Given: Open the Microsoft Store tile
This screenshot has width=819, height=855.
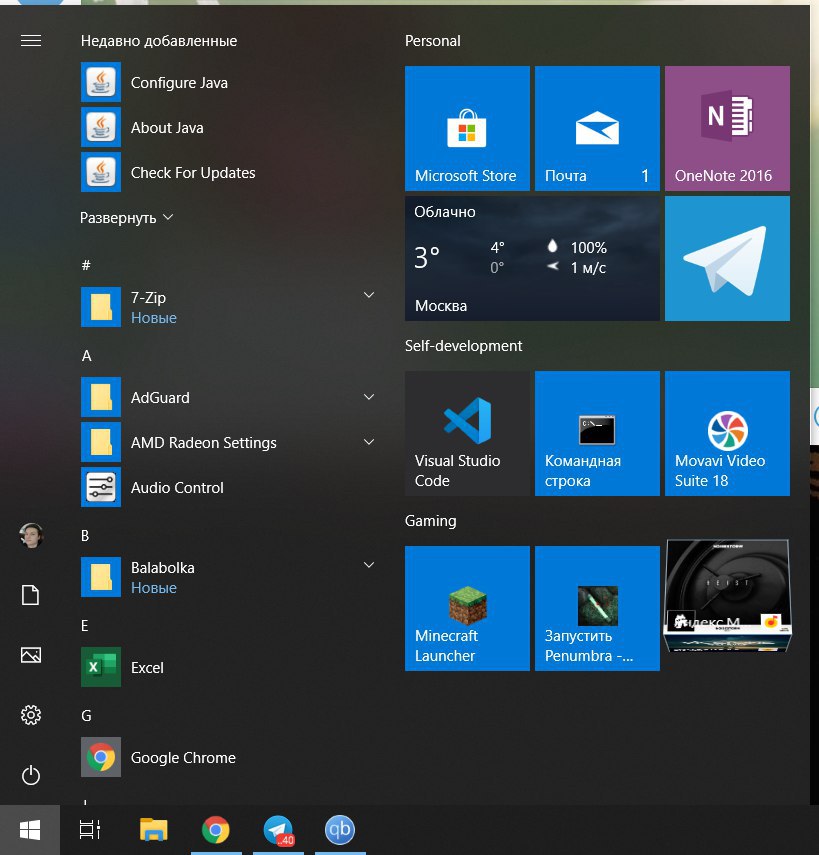Looking at the screenshot, I should tap(467, 128).
